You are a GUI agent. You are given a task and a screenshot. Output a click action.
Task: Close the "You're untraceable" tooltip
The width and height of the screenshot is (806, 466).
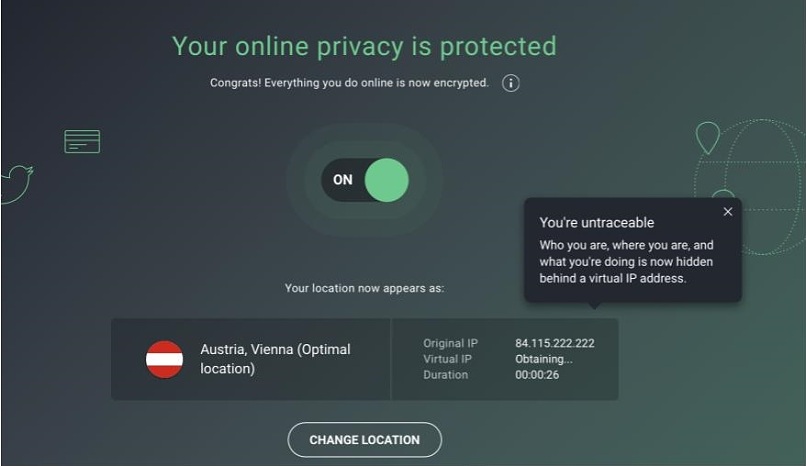tap(728, 212)
